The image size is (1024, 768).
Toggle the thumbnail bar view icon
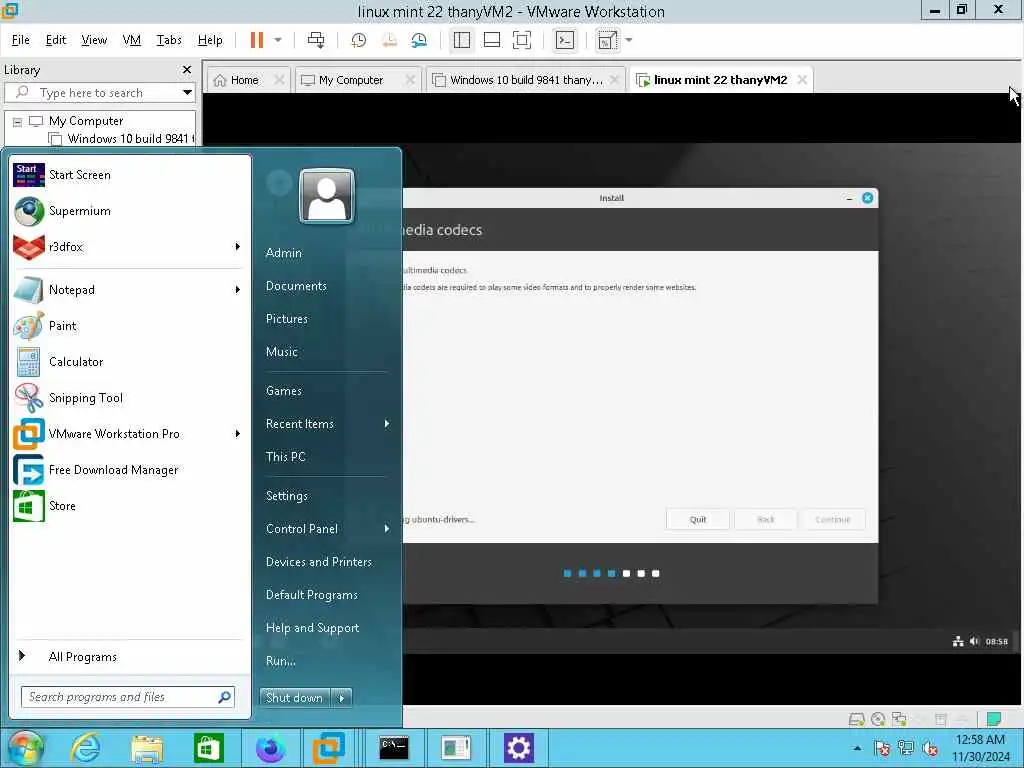(492, 40)
